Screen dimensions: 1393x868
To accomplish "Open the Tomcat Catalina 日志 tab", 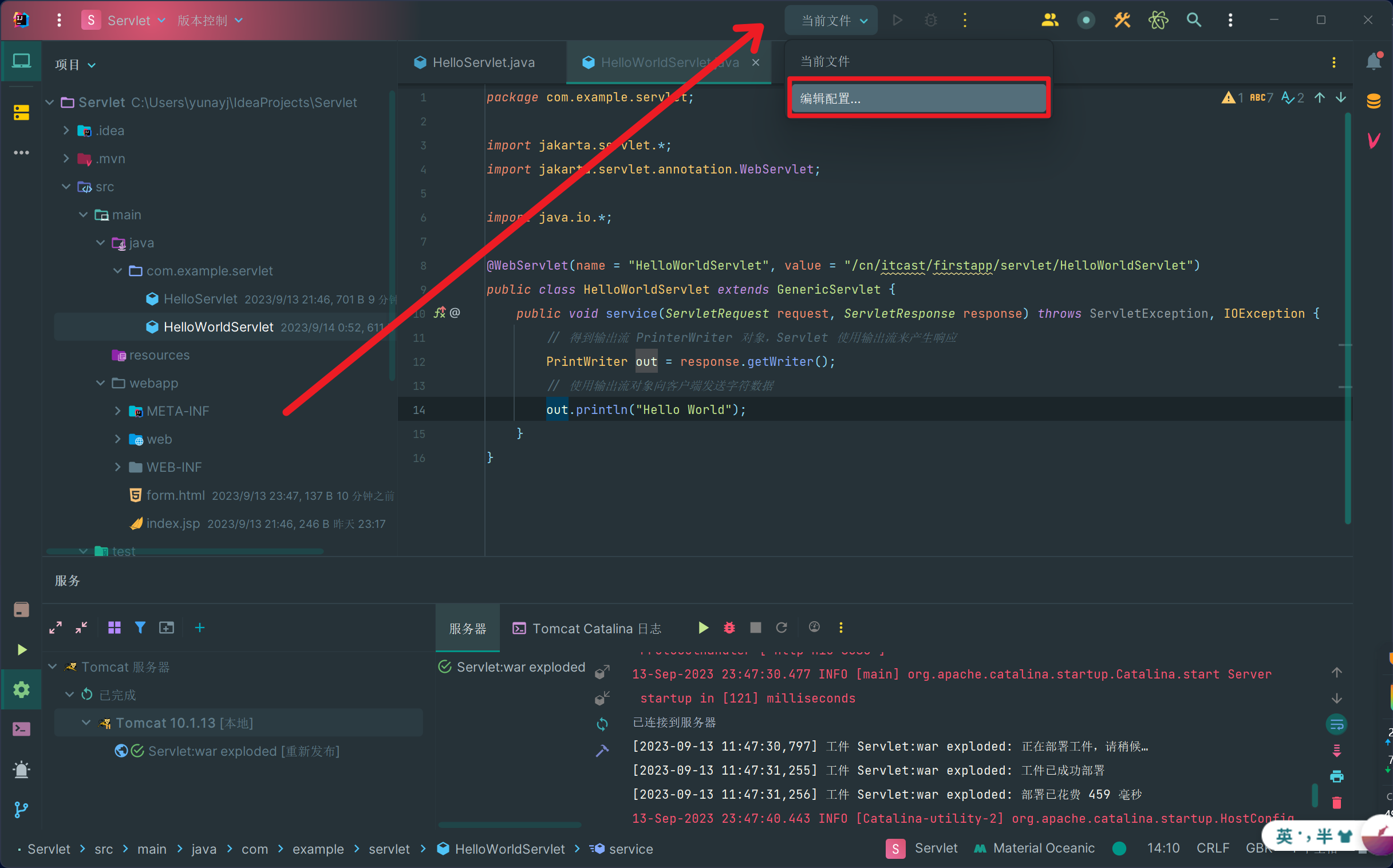I will pyautogui.click(x=587, y=628).
